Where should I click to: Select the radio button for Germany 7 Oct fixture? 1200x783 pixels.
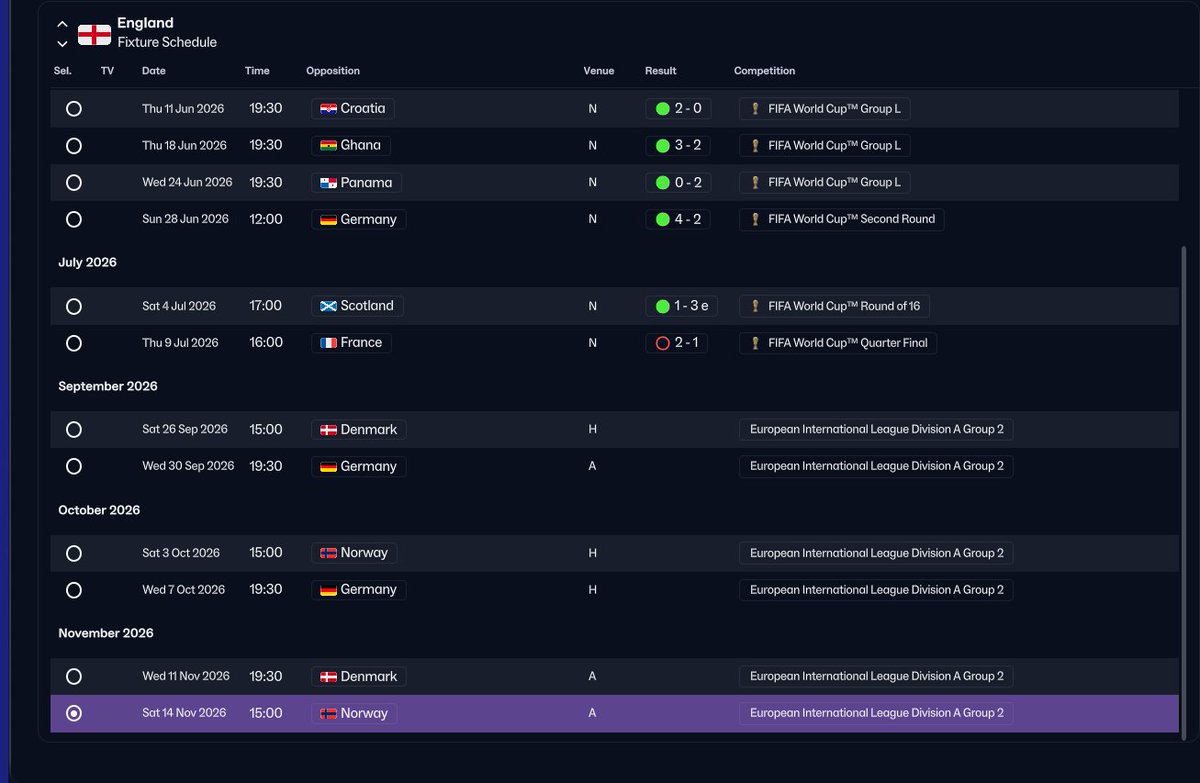pos(74,590)
